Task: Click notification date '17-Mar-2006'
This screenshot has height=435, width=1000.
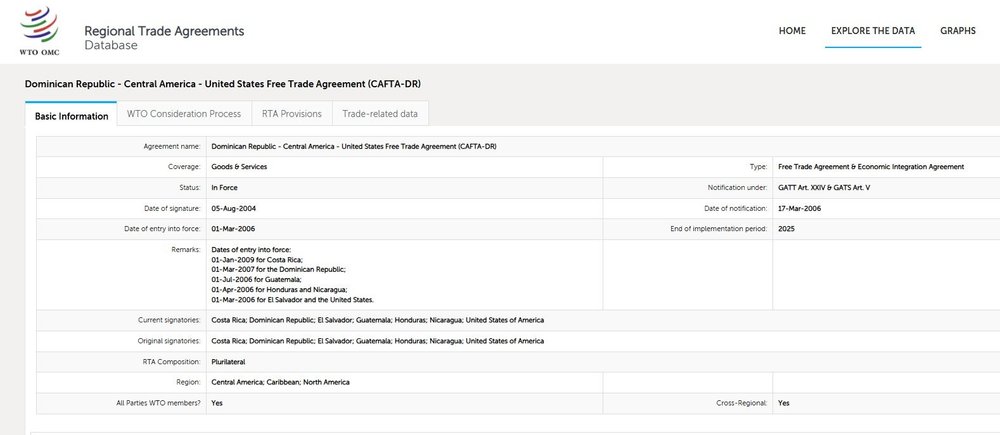Action: pyautogui.click(x=800, y=209)
